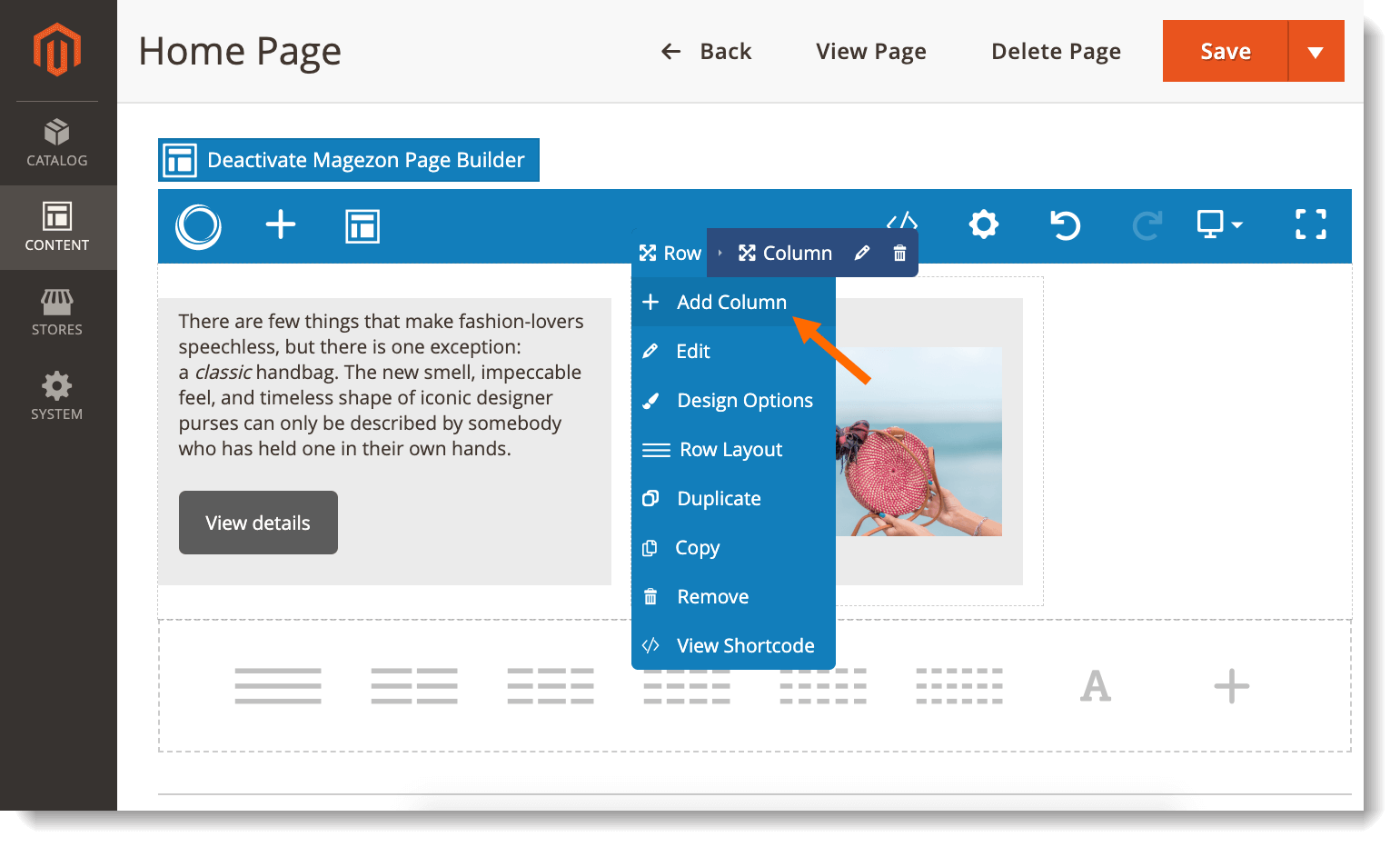Image resolution: width=1400 pixels, height=847 pixels.
Task: Enter fullscreen mode via the fullscreen icon
Action: 1310,225
